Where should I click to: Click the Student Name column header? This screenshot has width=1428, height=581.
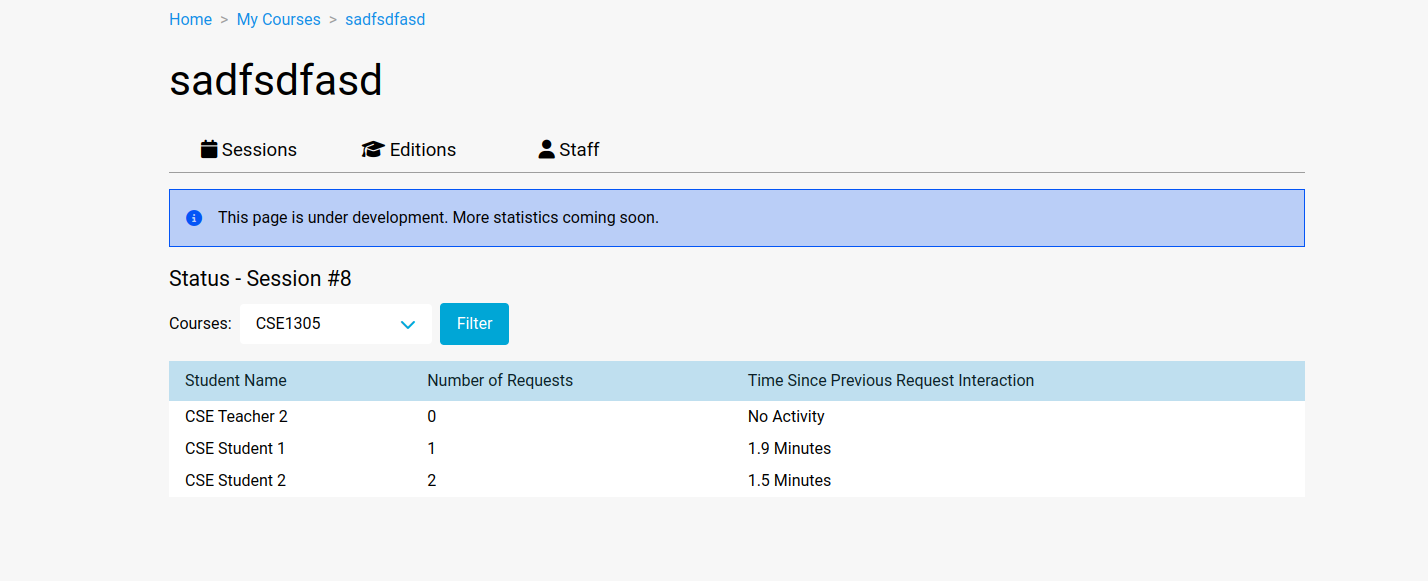[236, 381]
